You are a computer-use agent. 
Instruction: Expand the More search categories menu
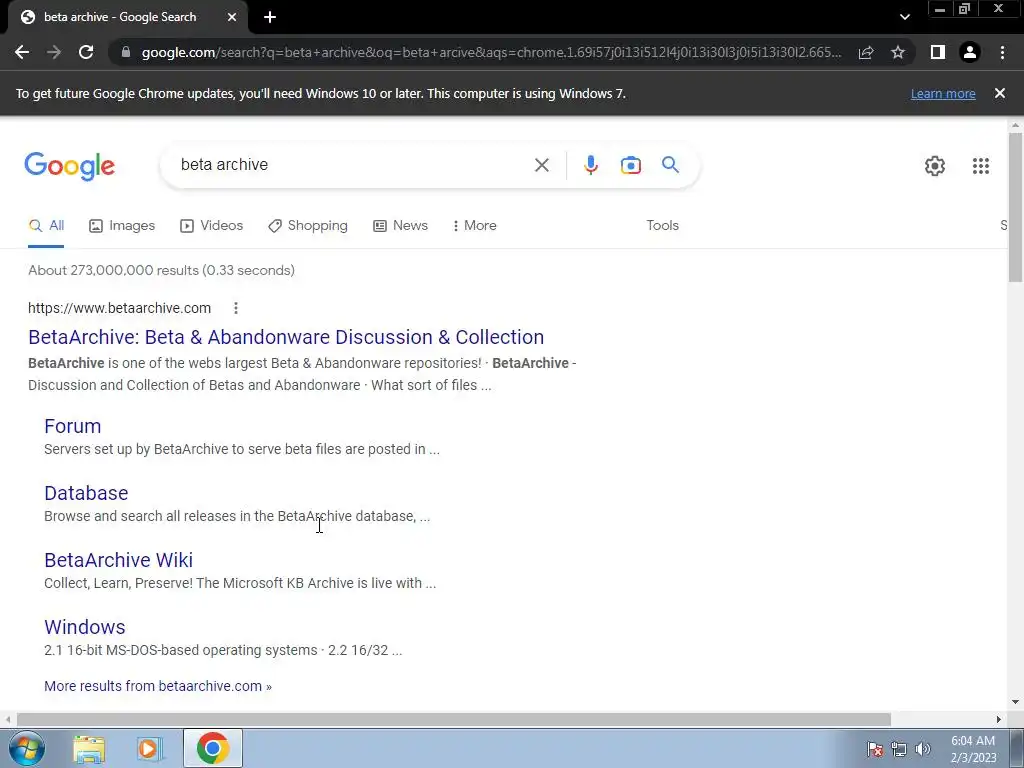coord(475,225)
